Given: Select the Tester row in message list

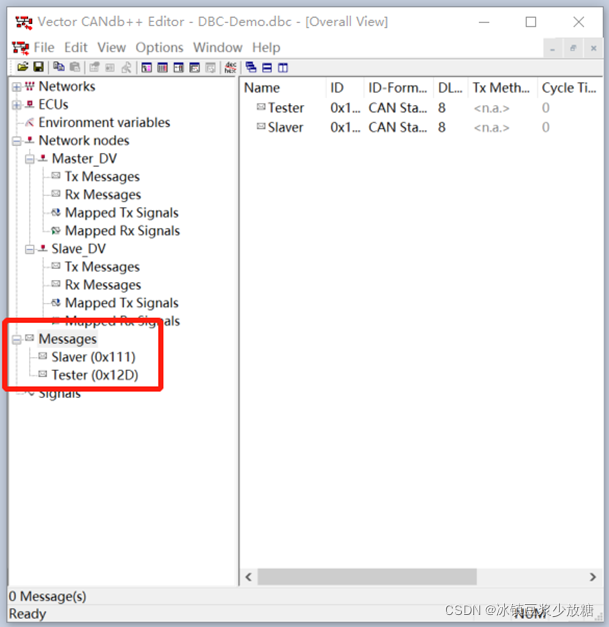Looking at the screenshot, I should pos(421,108).
